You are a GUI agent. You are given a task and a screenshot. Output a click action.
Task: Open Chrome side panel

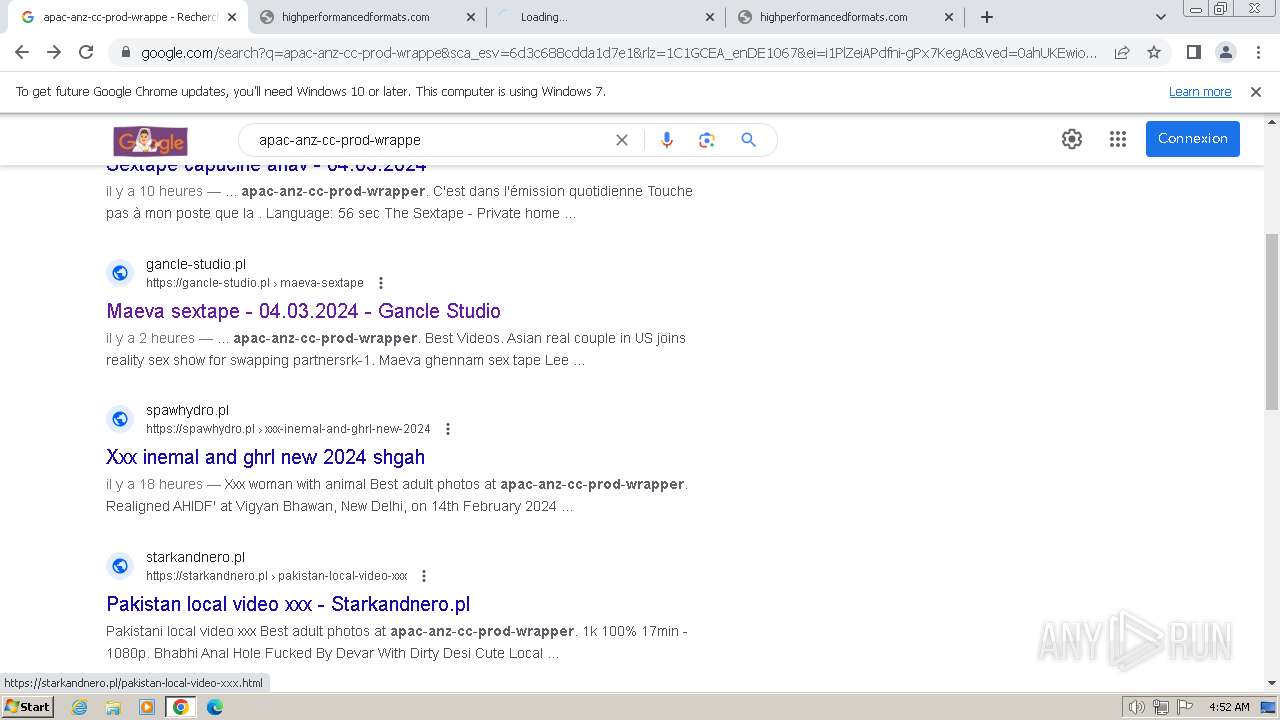click(x=1193, y=53)
